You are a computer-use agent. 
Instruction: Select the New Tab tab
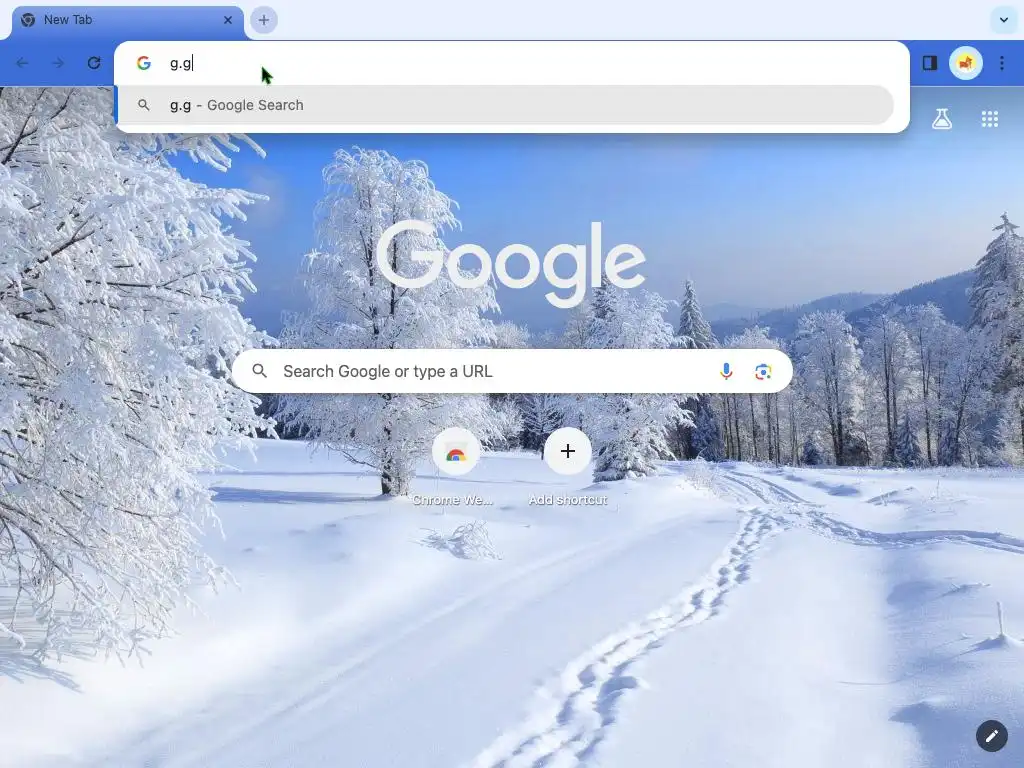(x=128, y=21)
